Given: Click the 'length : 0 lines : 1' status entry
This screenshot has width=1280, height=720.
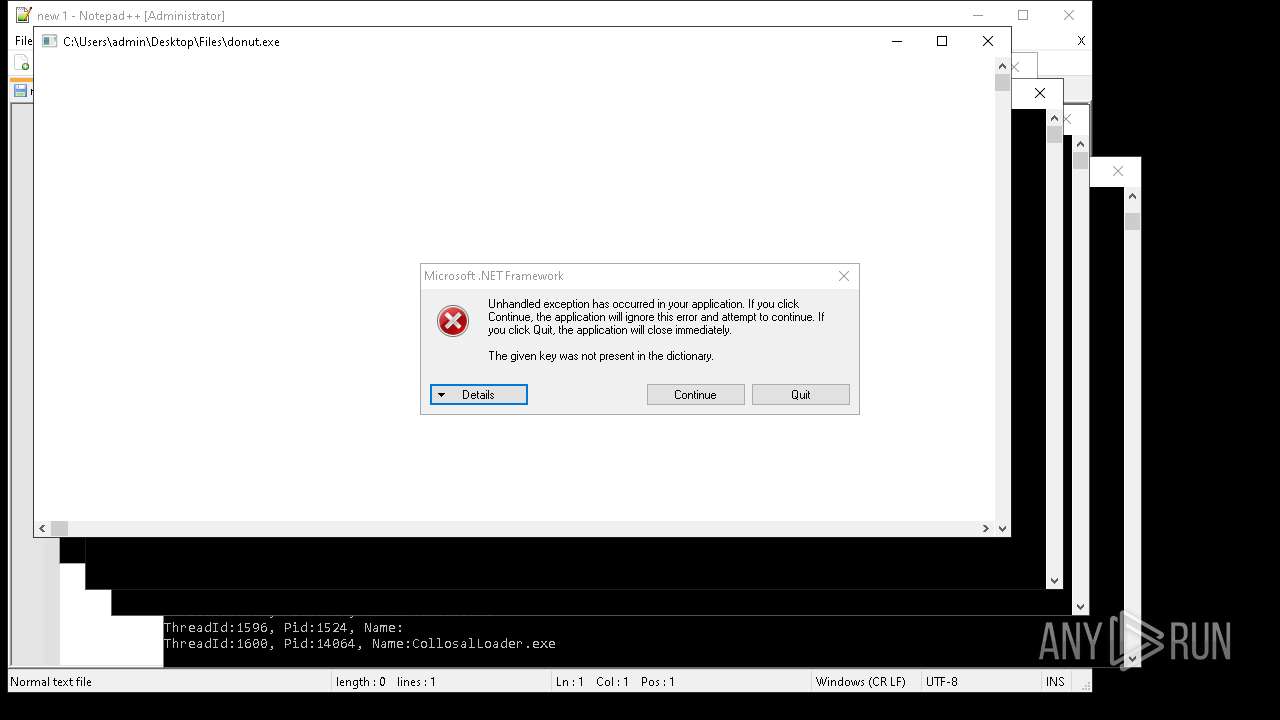Looking at the screenshot, I should tap(386, 682).
